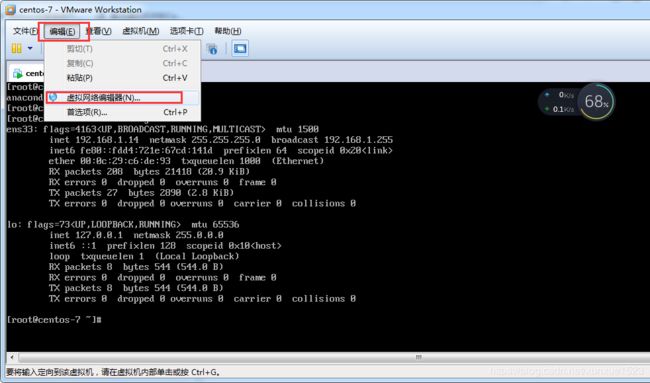
Task: Click the snapshot manager info icon in toolbar
Action: coord(212,49)
